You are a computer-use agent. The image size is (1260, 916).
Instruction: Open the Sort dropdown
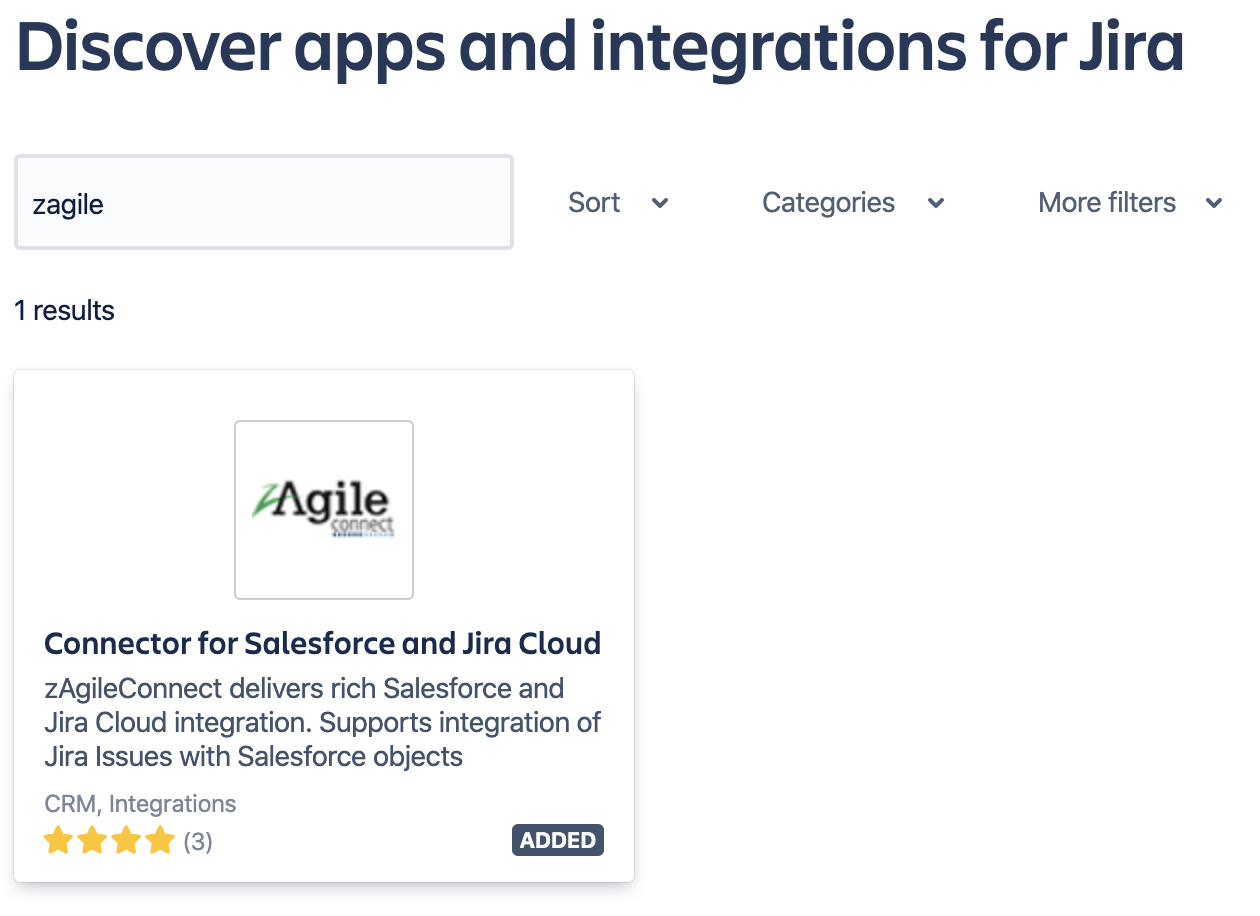click(595, 203)
